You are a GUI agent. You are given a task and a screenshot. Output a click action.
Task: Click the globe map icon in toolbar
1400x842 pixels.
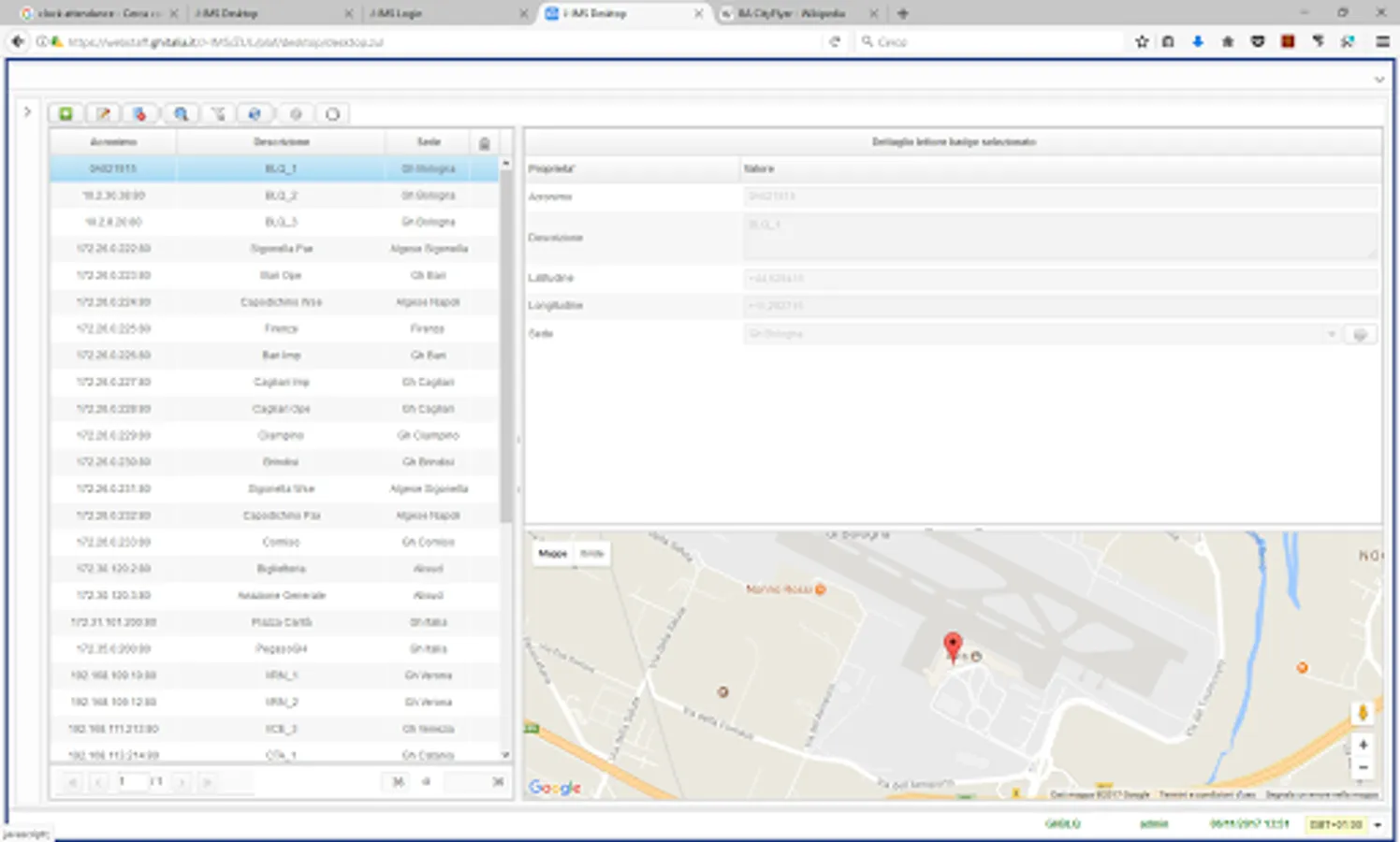click(255, 114)
